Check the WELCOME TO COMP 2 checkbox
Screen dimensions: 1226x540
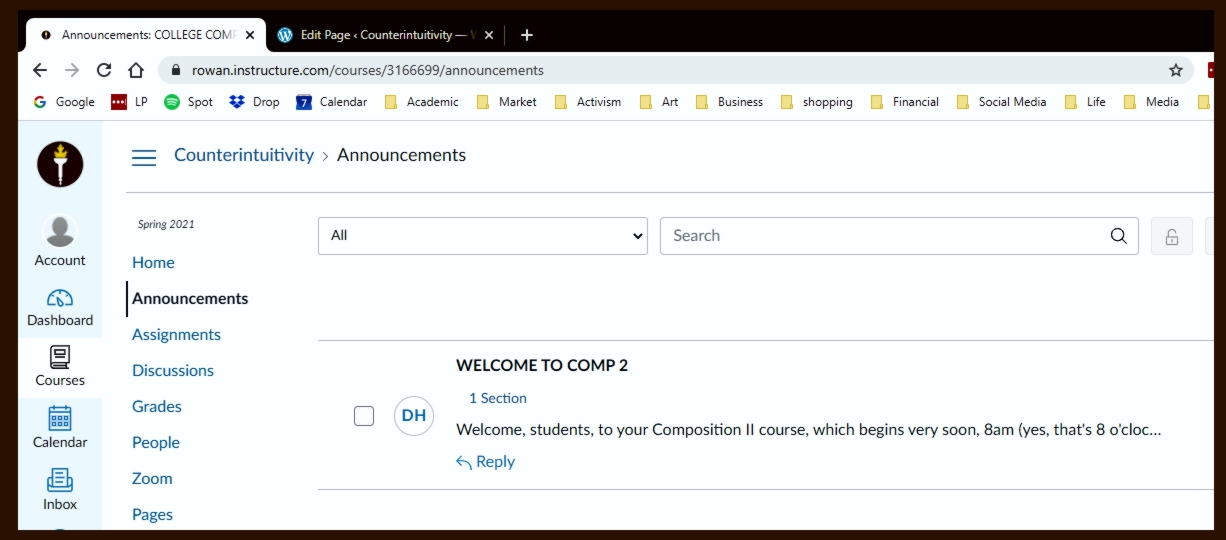[x=364, y=416]
